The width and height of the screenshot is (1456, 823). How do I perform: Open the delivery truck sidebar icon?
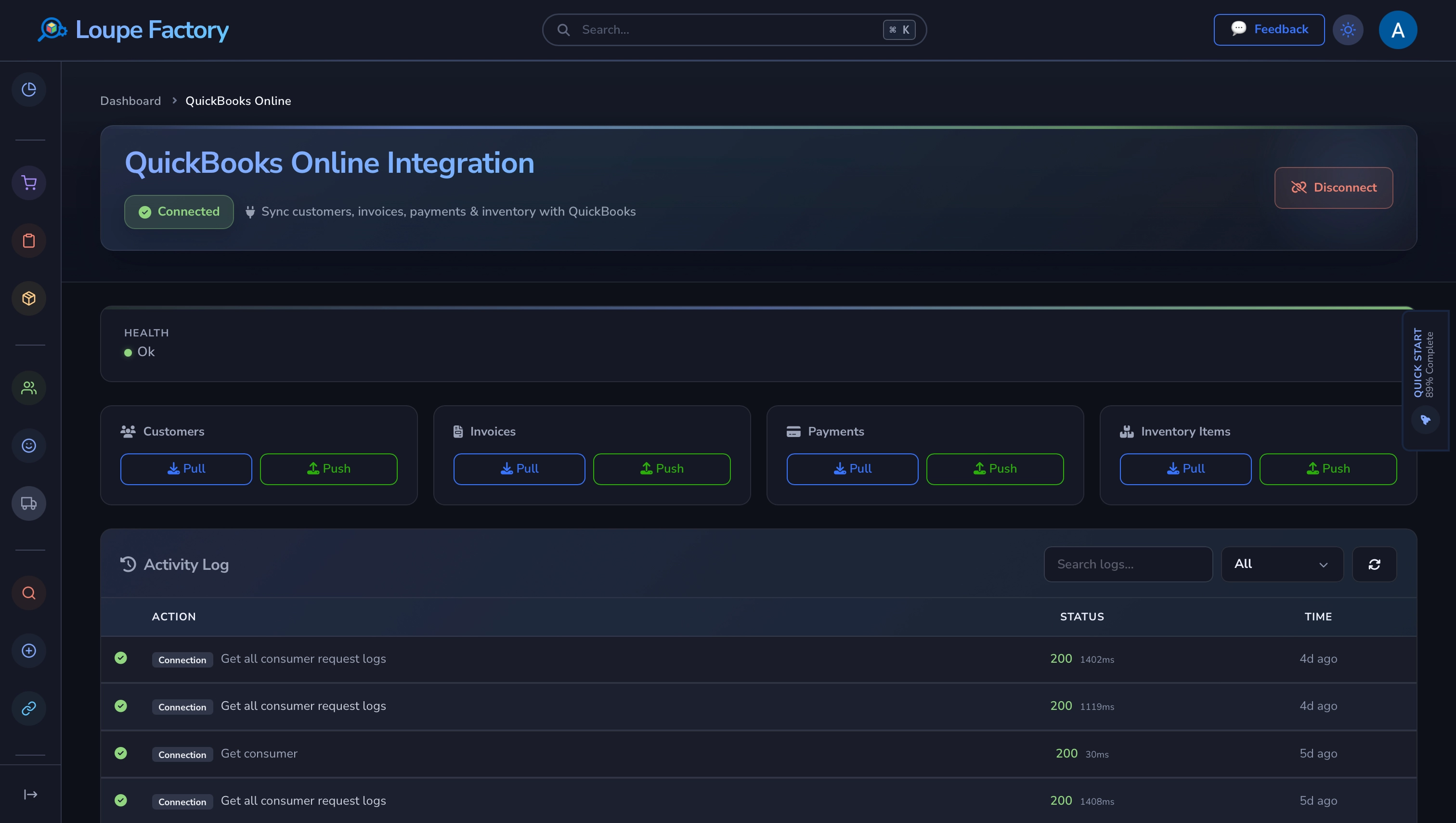pyautogui.click(x=29, y=503)
